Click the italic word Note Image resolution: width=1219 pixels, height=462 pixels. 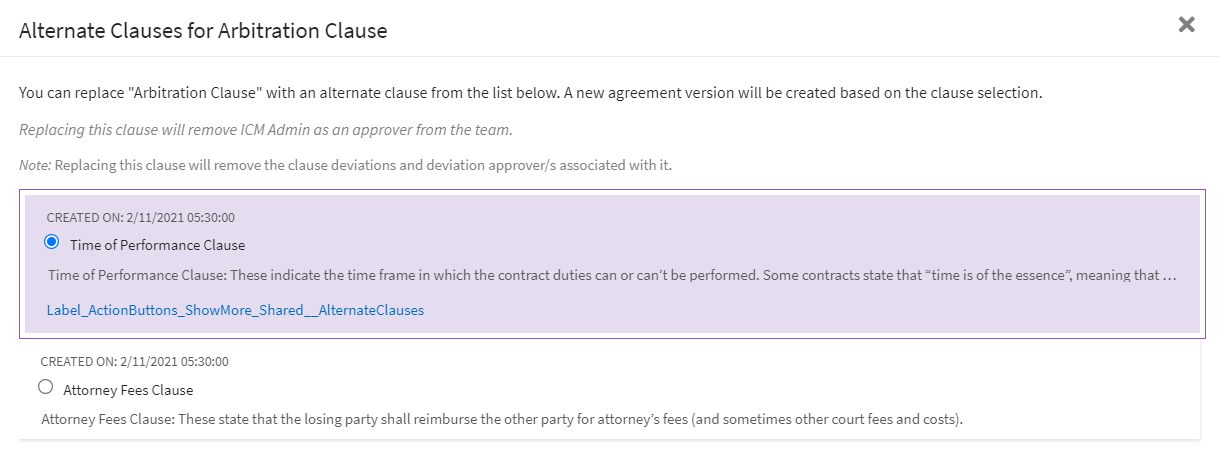pos(34,165)
